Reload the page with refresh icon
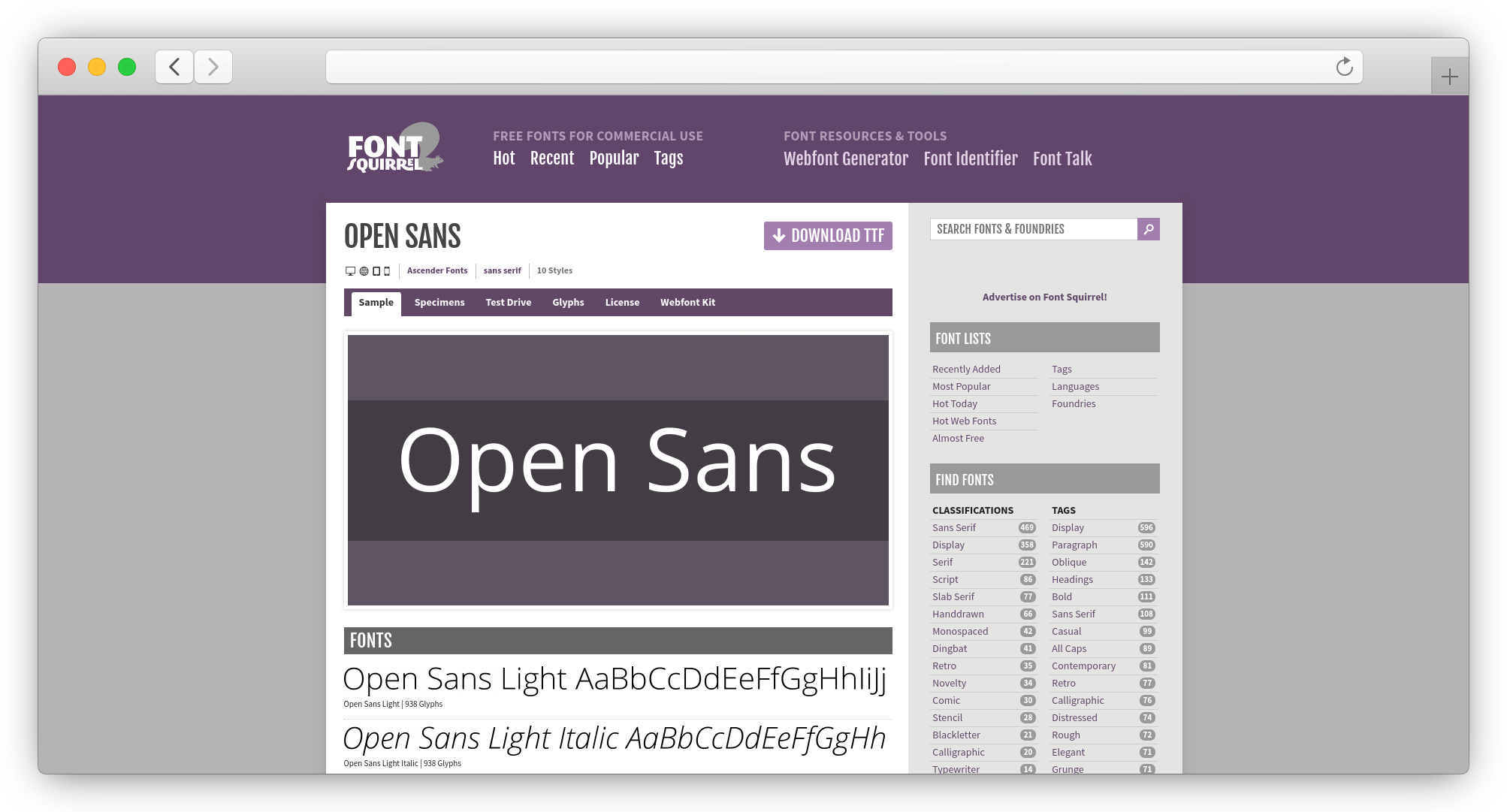The height and width of the screenshot is (812, 1507). [x=1344, y=67]
